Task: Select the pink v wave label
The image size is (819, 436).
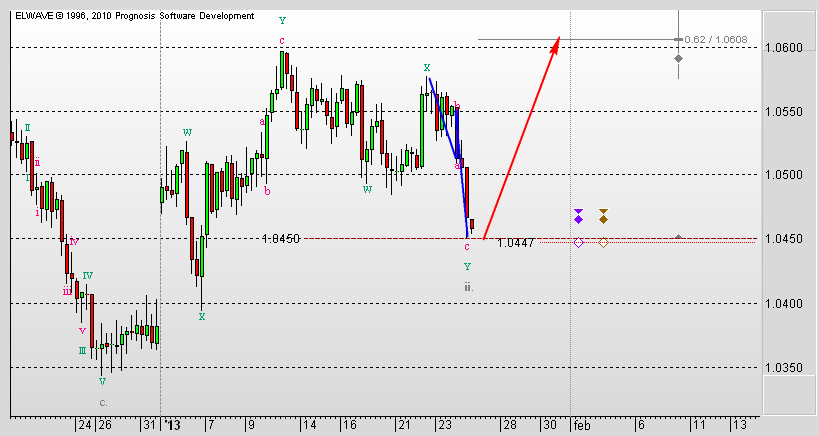Action: (x=82, y=330)
